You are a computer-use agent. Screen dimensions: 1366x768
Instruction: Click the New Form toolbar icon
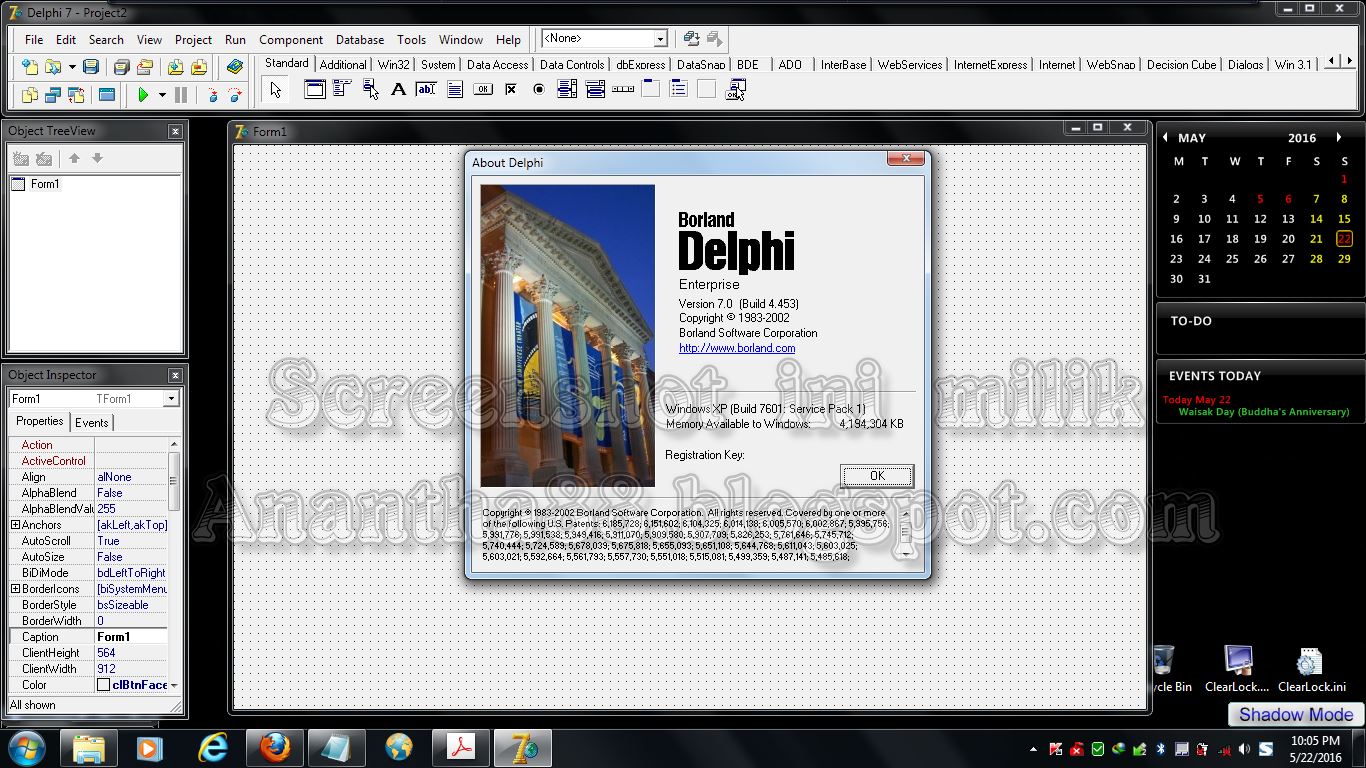[x=107, y=95]
